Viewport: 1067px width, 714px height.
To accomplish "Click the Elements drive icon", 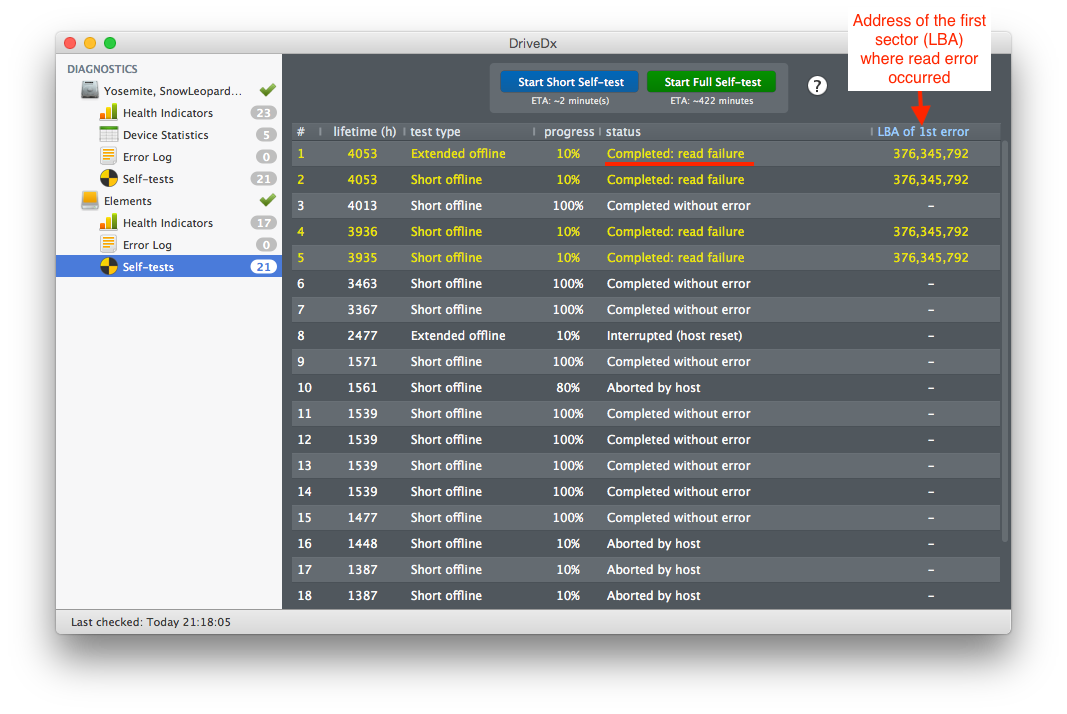I will 90,200.
